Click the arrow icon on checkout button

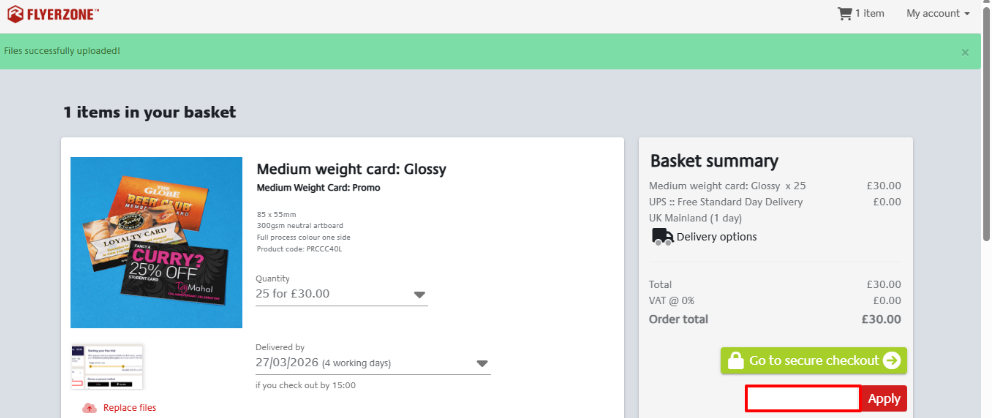[x=891, y=361]
